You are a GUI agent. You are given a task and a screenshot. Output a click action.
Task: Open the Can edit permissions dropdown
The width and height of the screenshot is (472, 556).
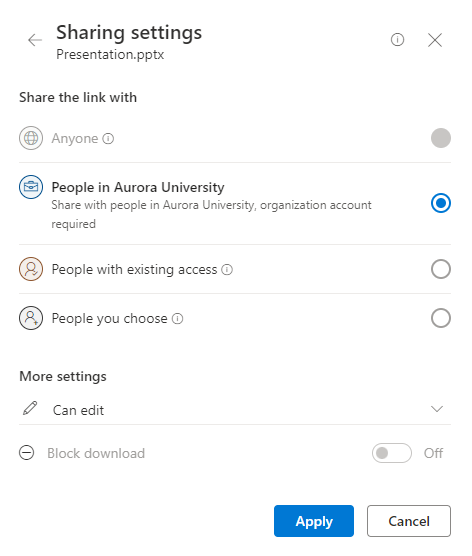(235, 410)
